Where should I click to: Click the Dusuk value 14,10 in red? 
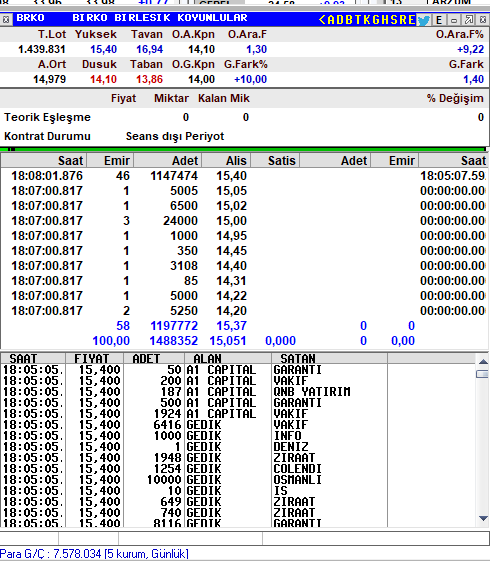(x=103, y=79)
